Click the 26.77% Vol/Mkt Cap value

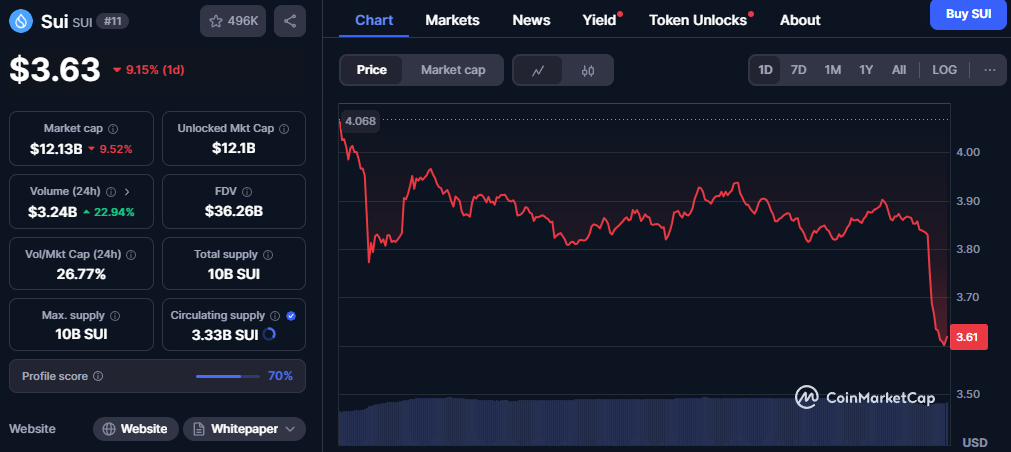tap(81, 274)
